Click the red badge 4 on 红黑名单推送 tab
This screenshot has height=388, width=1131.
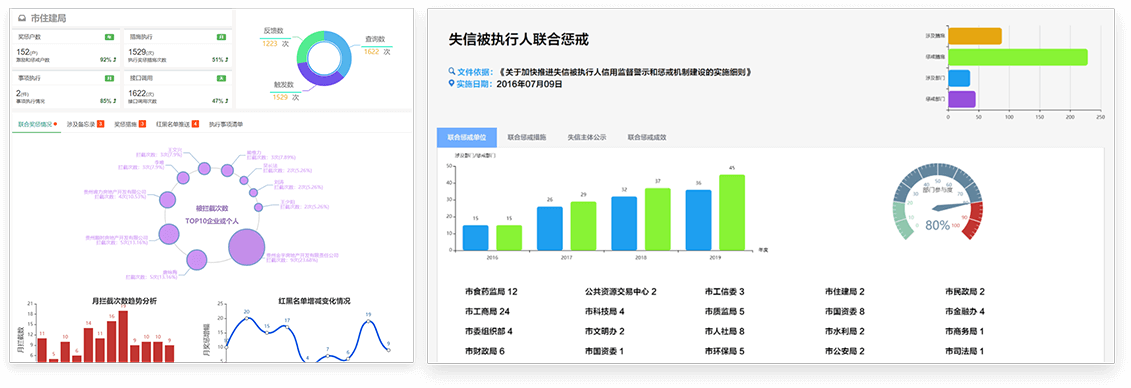195,124
